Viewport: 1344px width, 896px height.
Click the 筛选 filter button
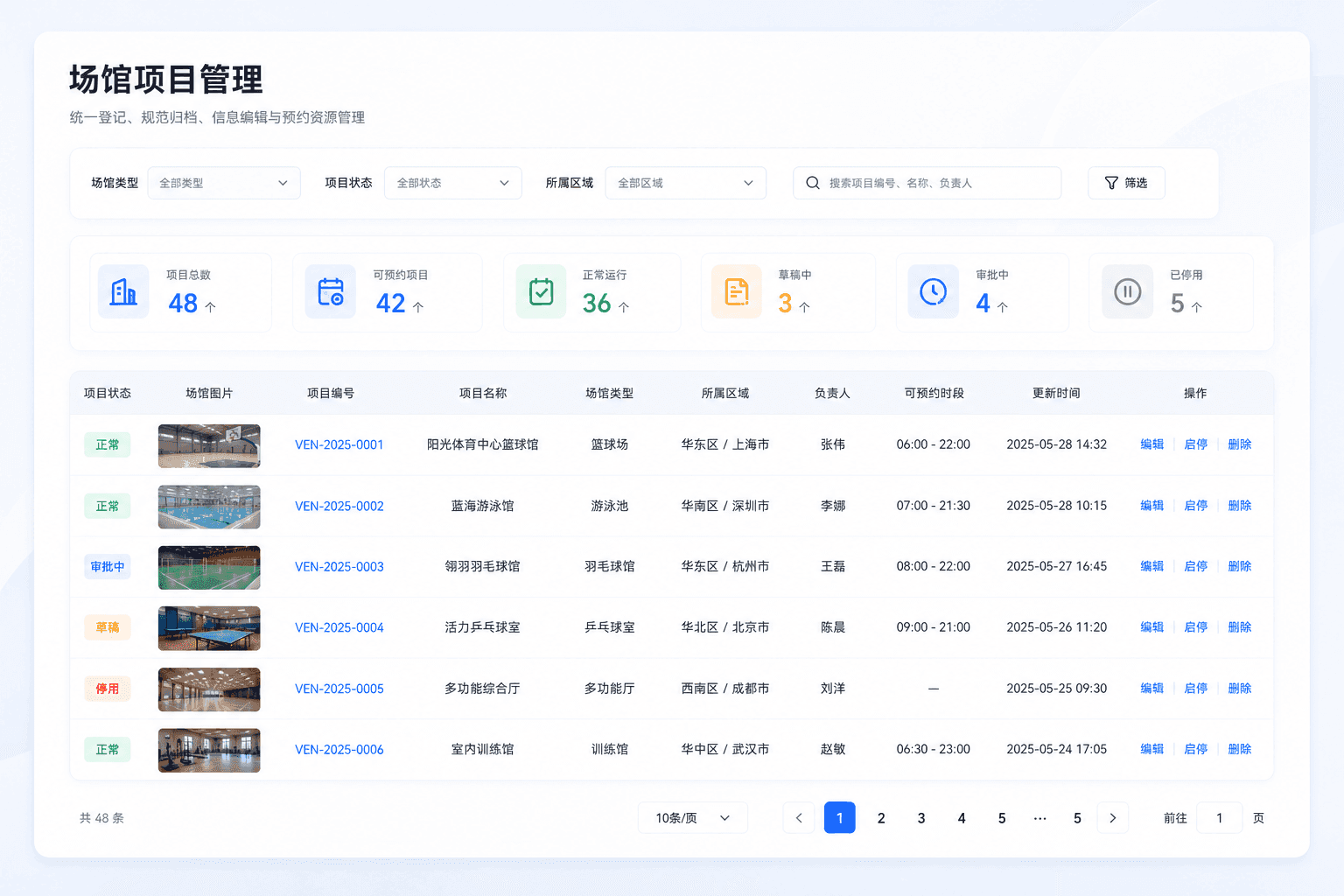pos(1127,183)
